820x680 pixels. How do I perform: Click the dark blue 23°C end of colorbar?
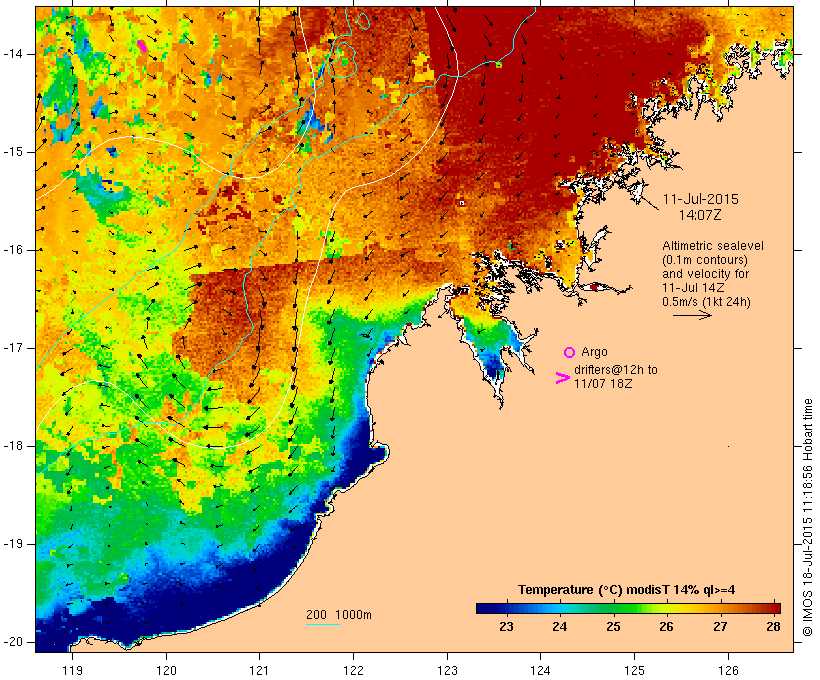[492, 608]
